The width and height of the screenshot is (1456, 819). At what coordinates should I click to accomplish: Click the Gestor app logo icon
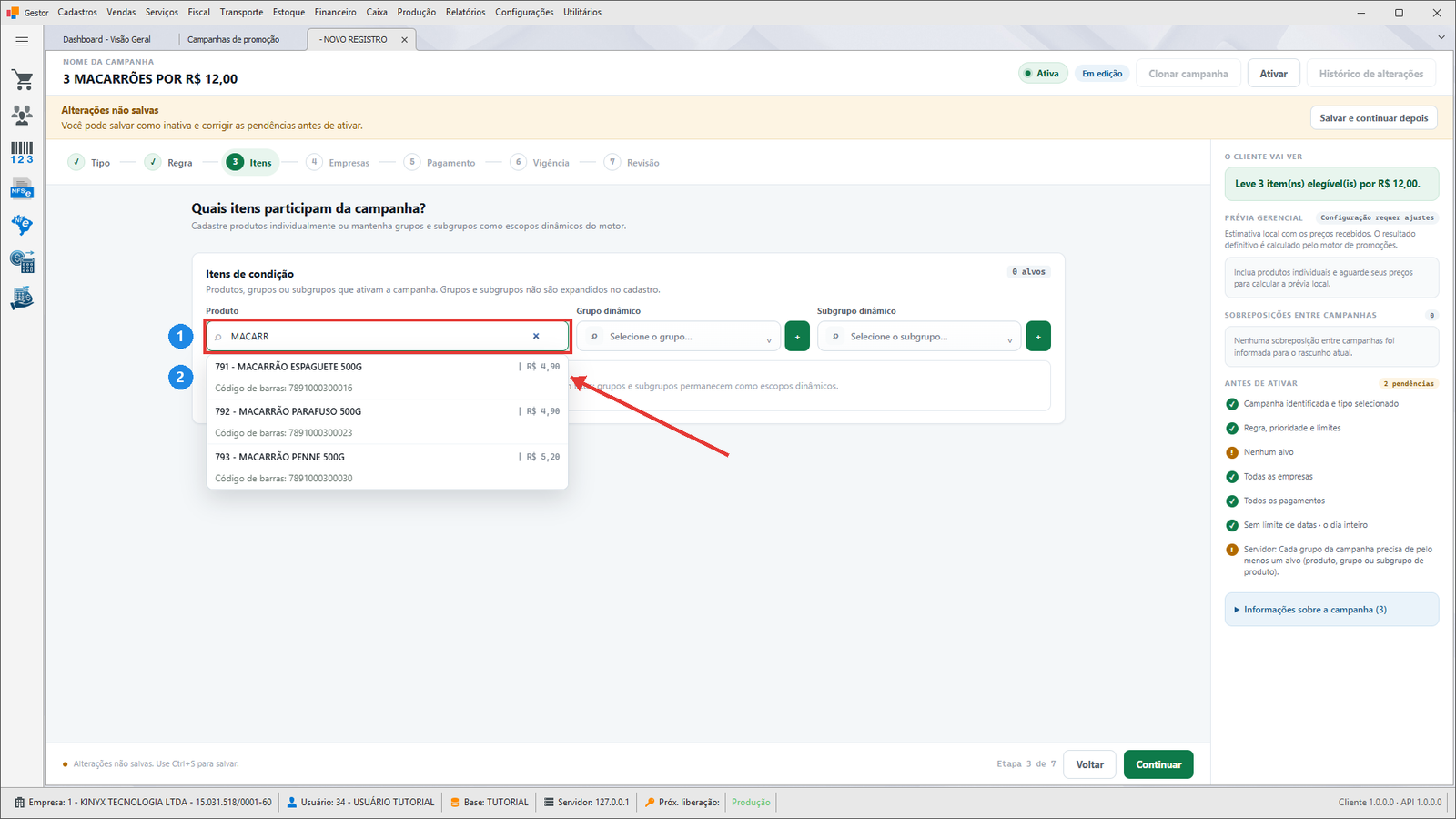point(13,13)
